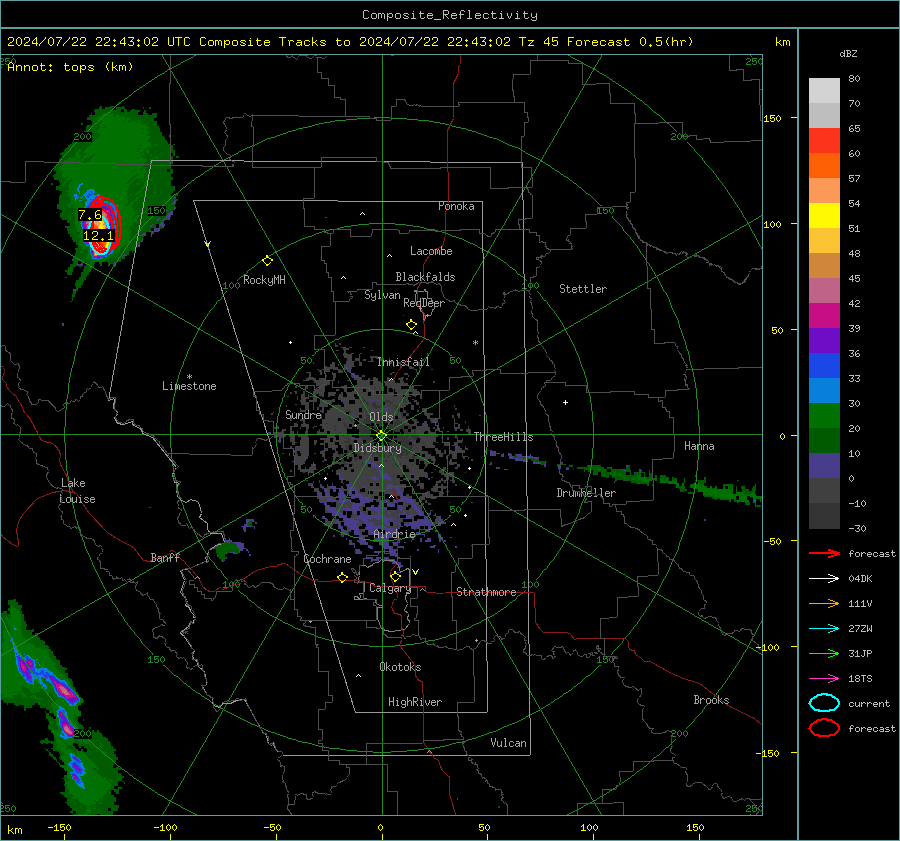The width and height of the screenshot is (900, 841).
Task: Click the Olds city label
Action: coord(381,417)
